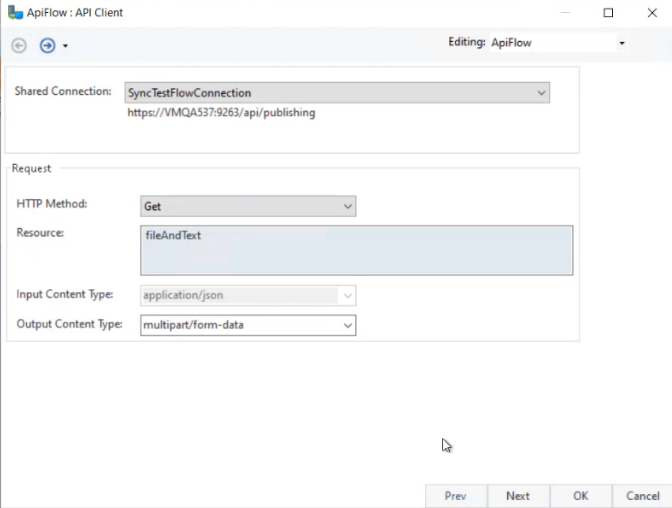672x508 pixels.
Task: Click the Resource field containing fileAndText
Action: (x=356, y=250)
